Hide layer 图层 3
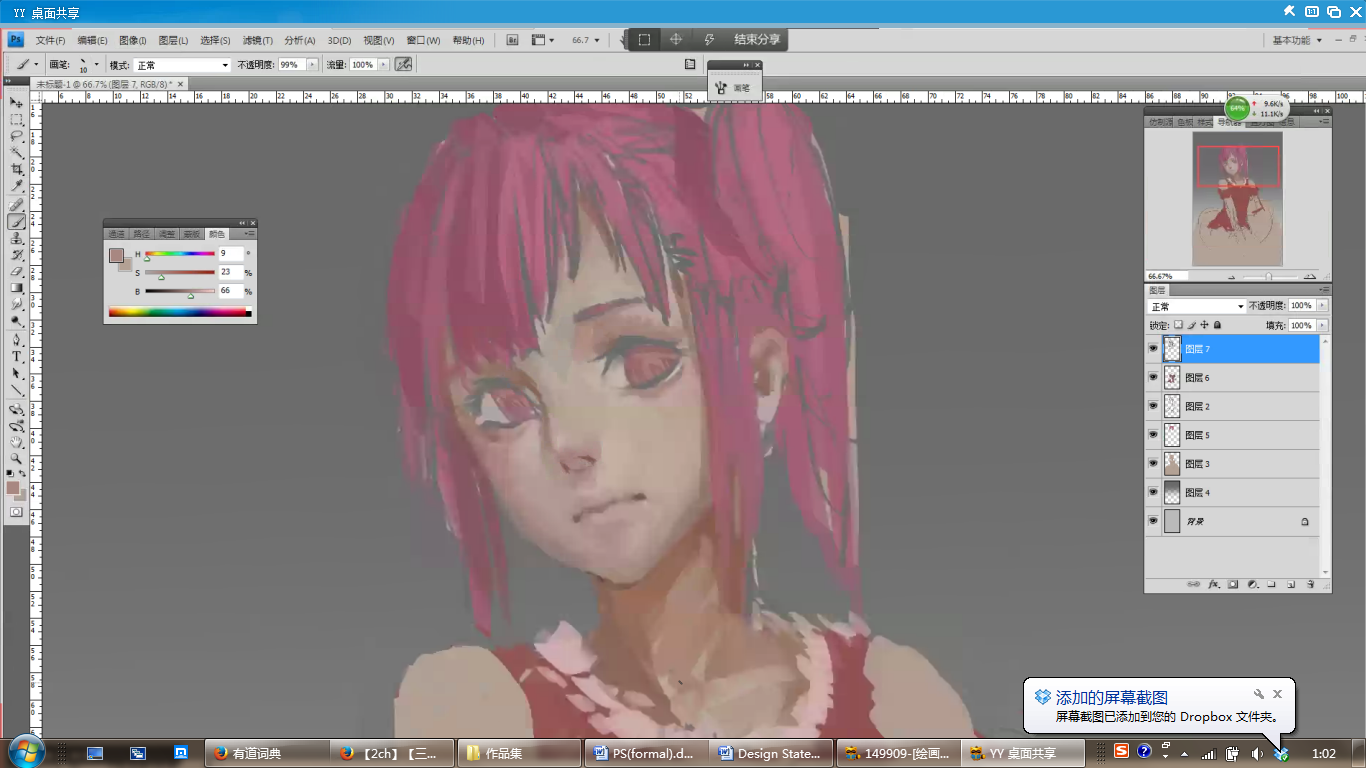Viewport: 1366px width, 768px height. [1153, 464]
